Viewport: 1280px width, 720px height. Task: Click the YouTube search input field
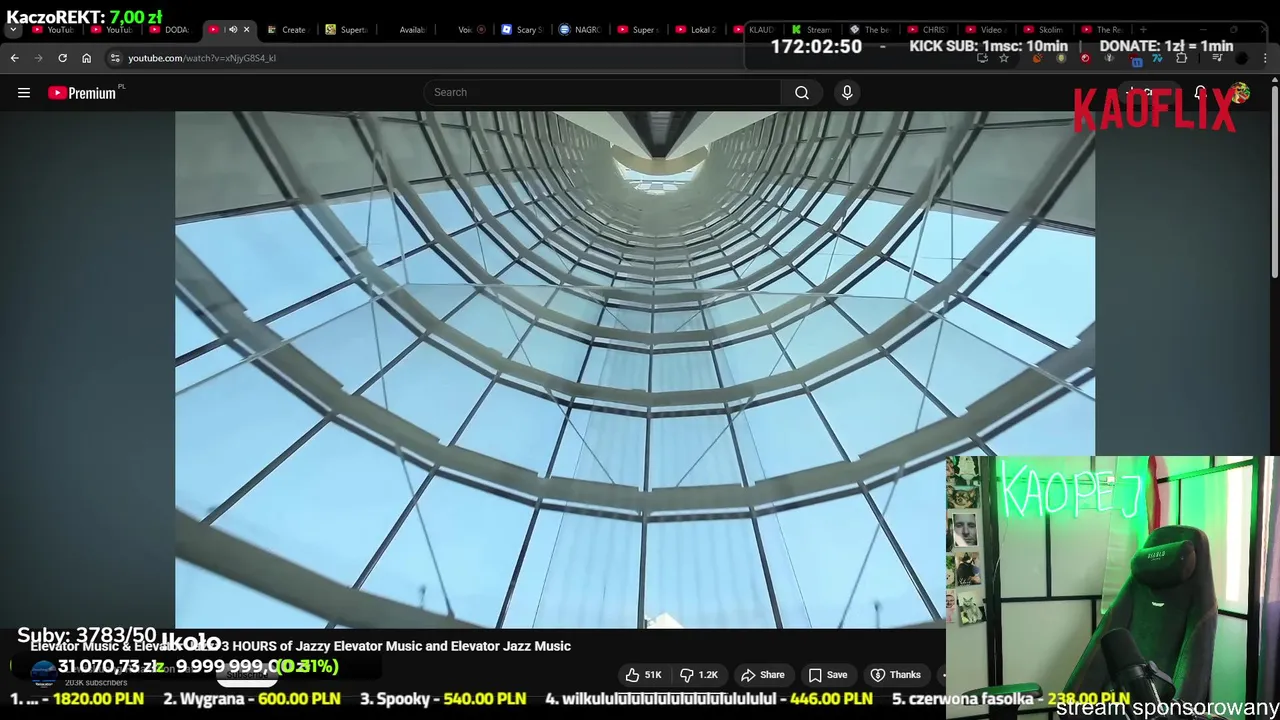click(x=603, y=92)
